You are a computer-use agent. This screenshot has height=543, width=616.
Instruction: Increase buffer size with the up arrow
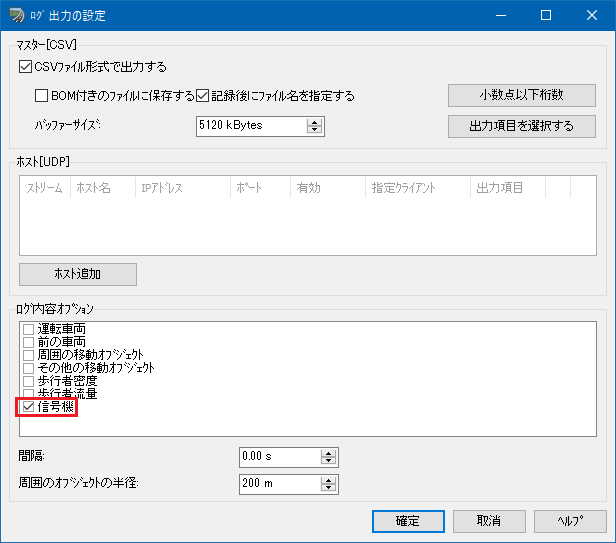click(x=314, y=122)
